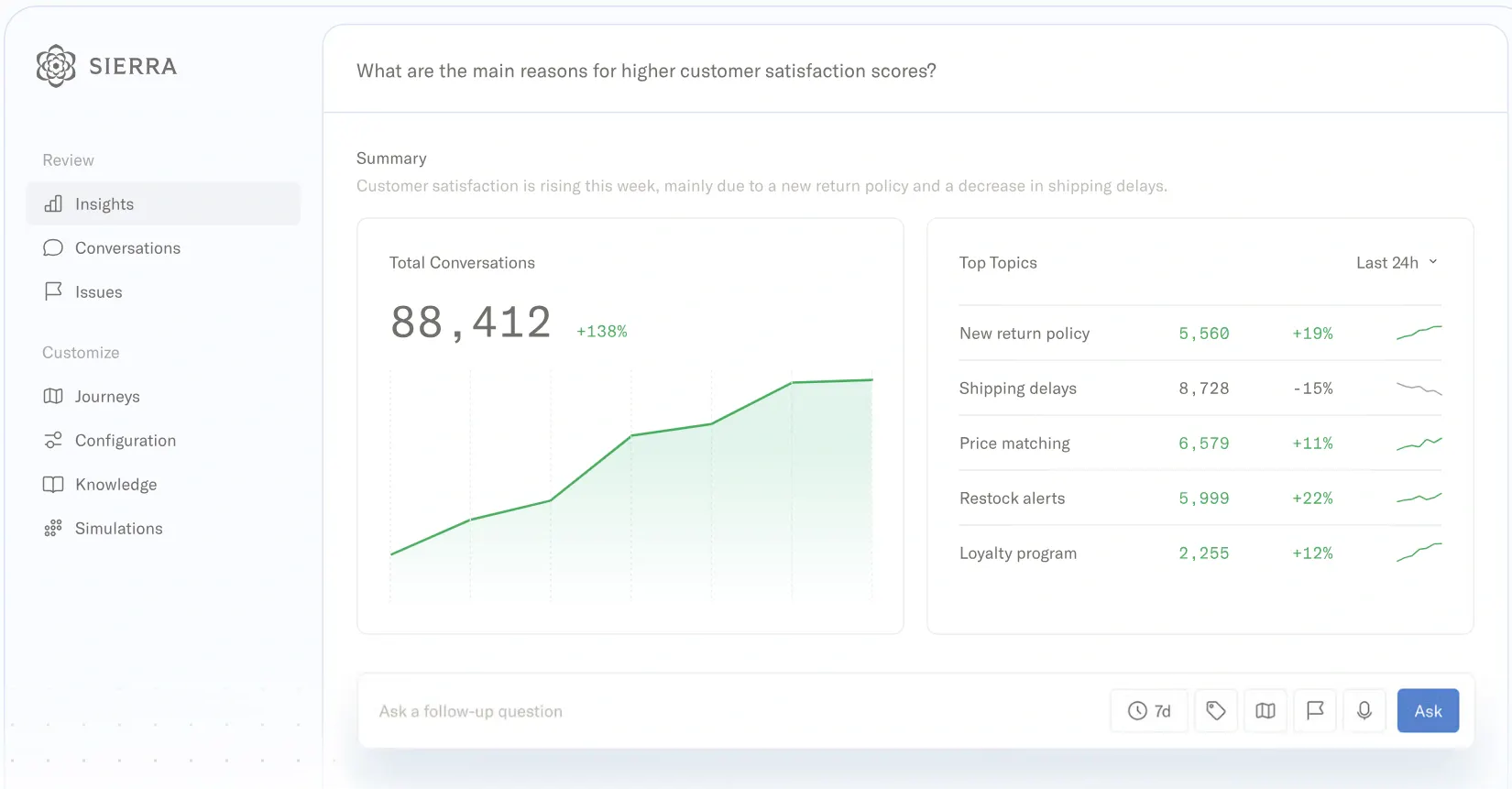Click the 6,579 value
Image resolution: width=1512 pixels, height=789 pixels.
(1204, 444)
